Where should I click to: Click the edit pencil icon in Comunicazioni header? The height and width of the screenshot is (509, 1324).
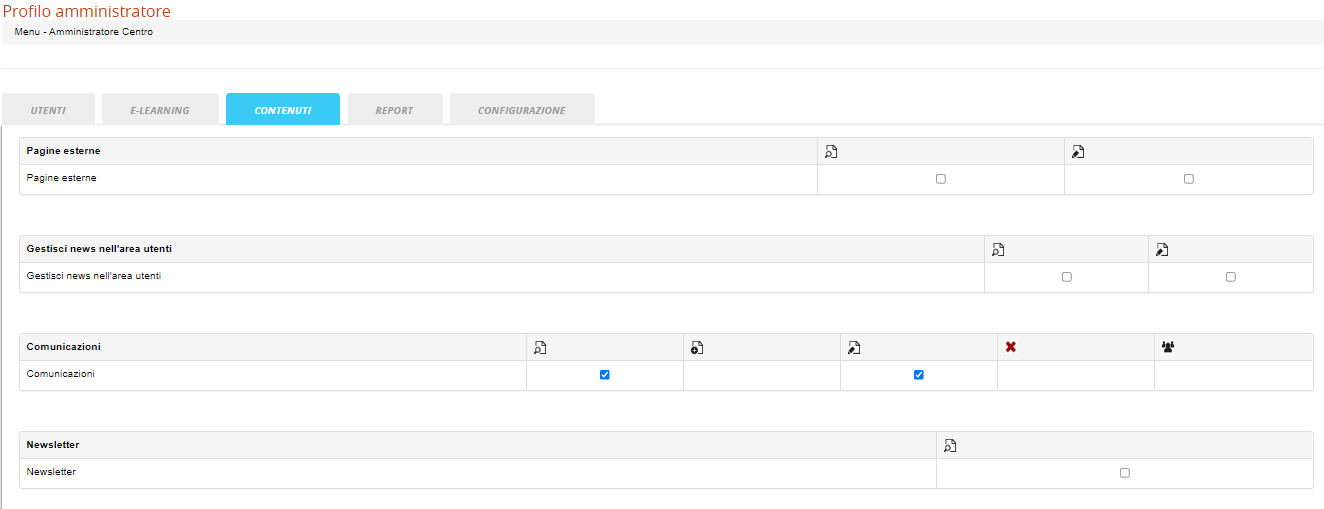pos(854,348)
